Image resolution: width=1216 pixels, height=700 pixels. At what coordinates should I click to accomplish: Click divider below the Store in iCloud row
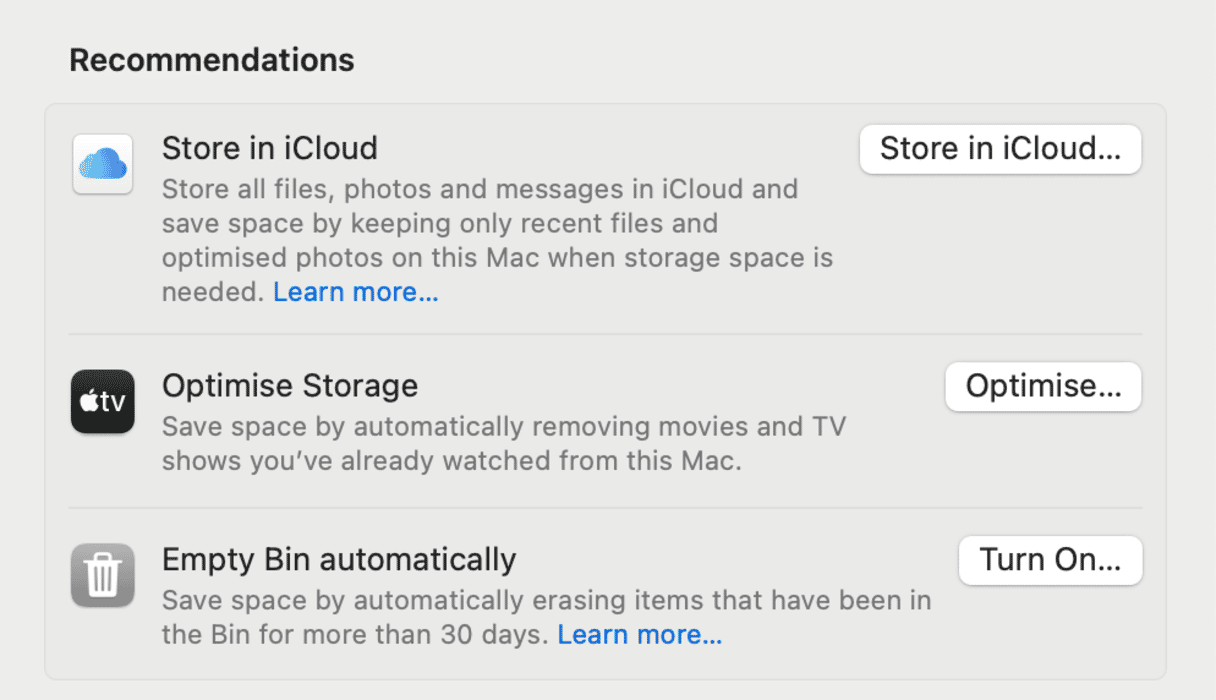click(604, 334)
